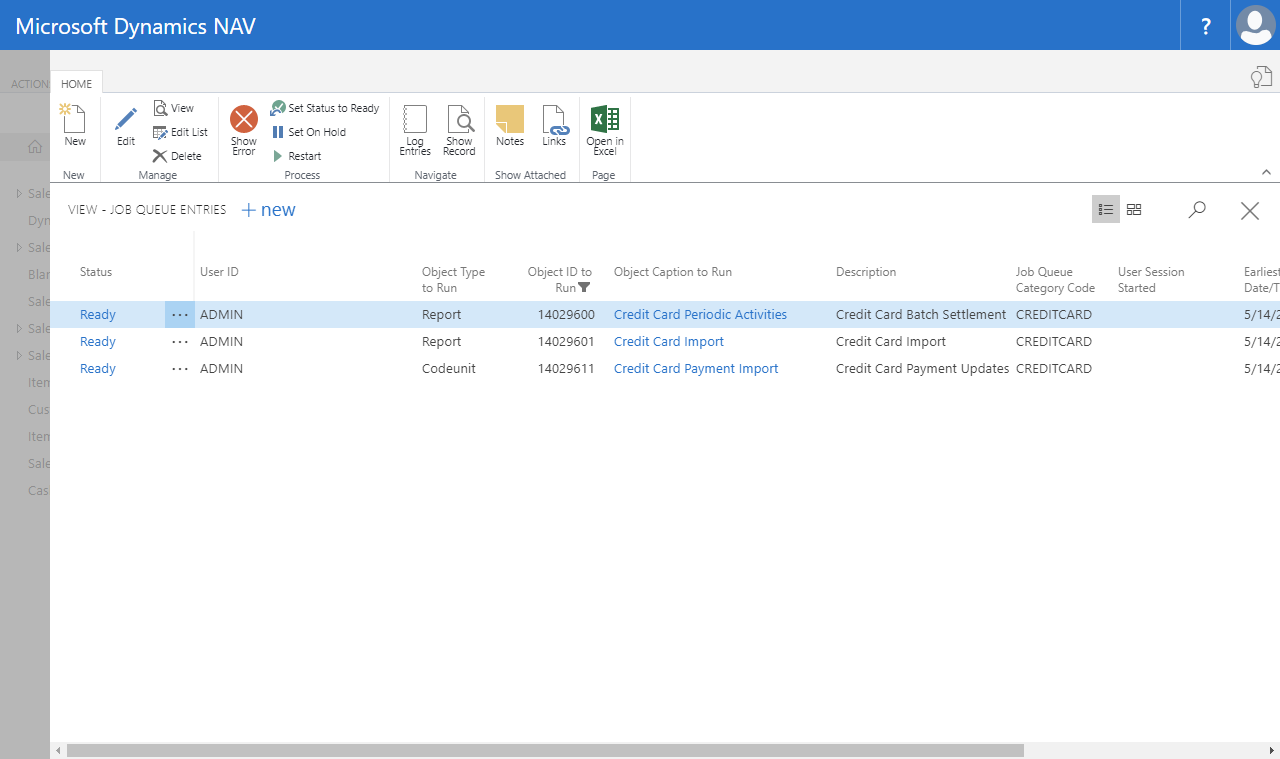Switch to tile view layout
The image size is (1280, 759).
1134,209
